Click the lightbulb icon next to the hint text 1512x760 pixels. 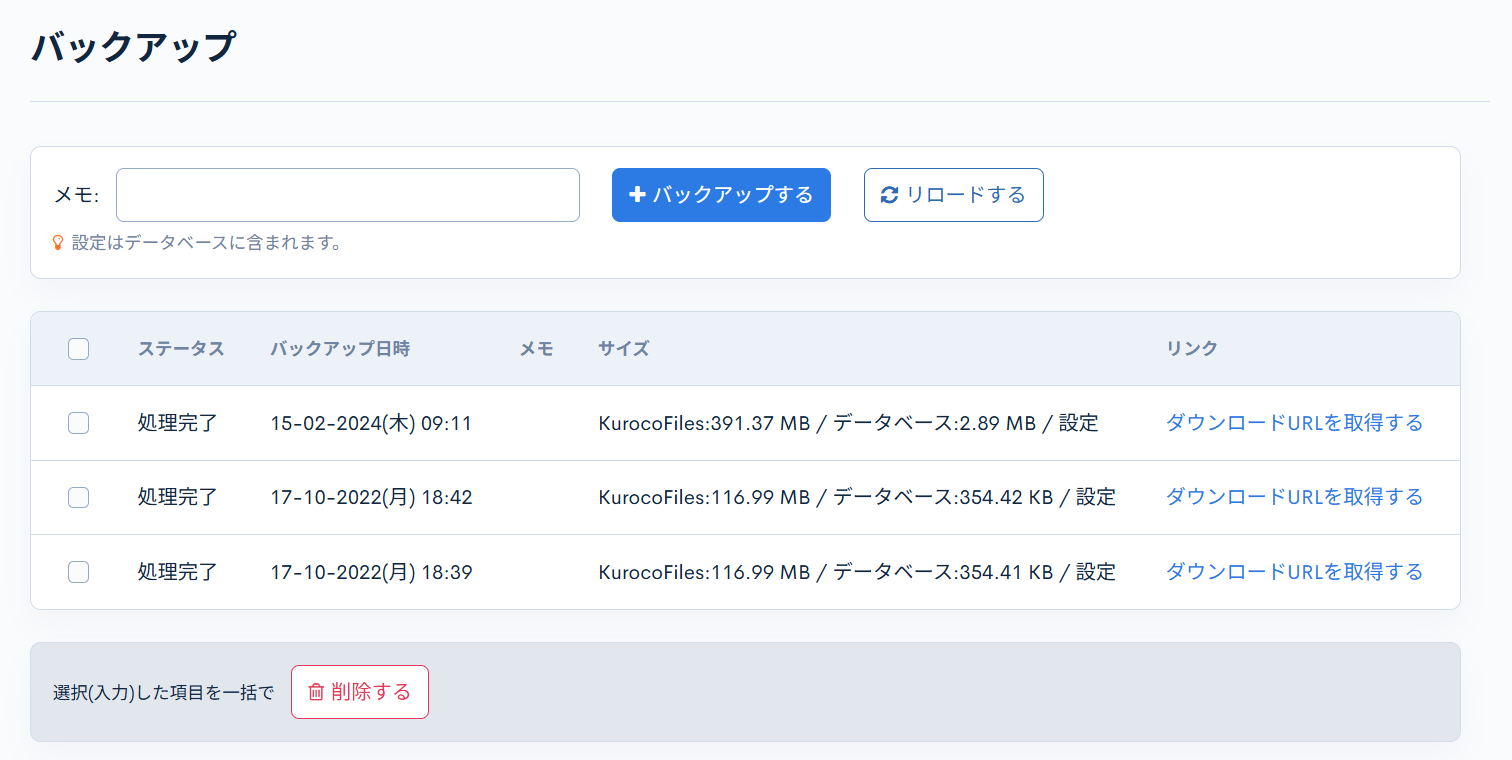pyautogui.click(x=56, y=242)
